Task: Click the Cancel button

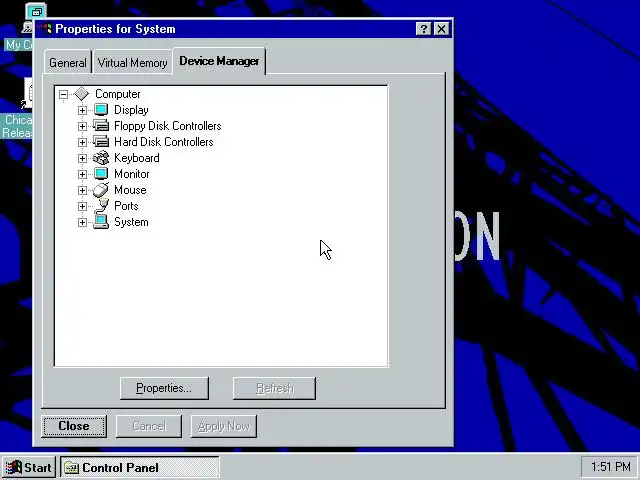Action: (149, 426)
